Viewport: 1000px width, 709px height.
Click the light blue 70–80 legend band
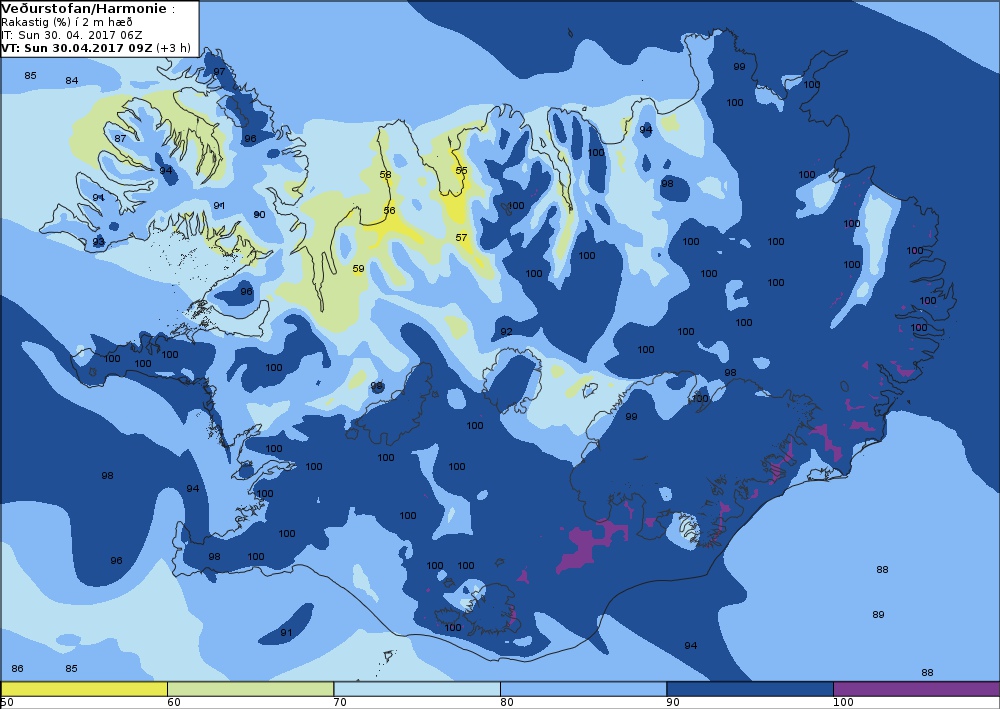click(x=417, y=689)
